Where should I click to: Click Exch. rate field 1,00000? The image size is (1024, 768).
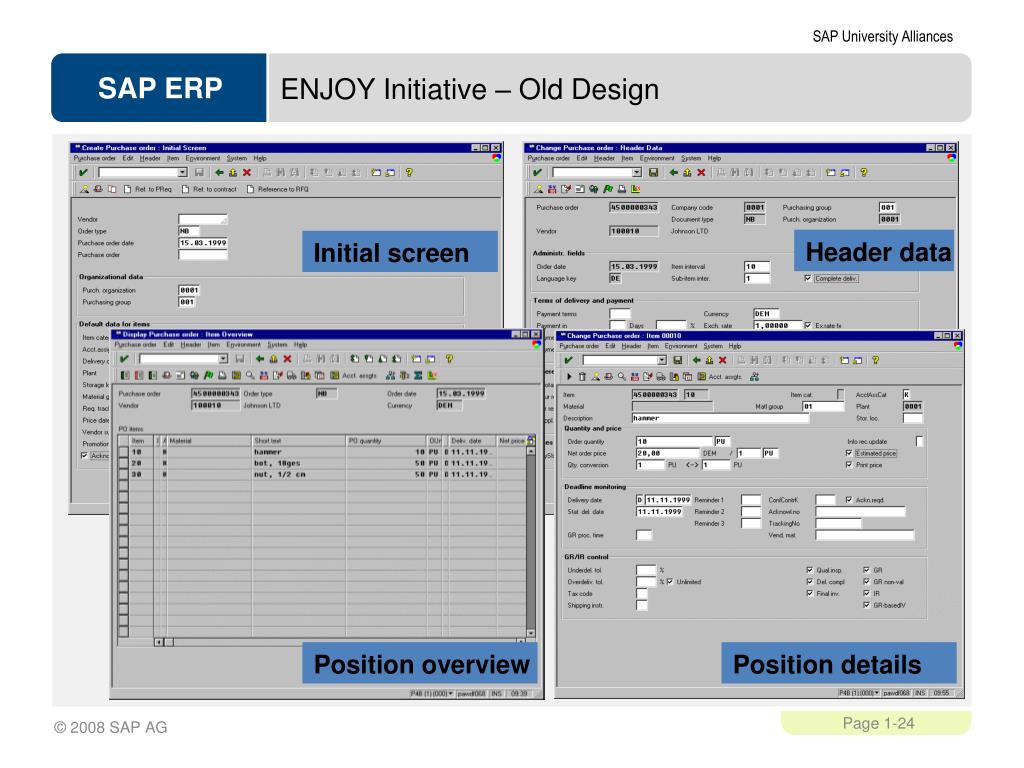tap(778, 325)
